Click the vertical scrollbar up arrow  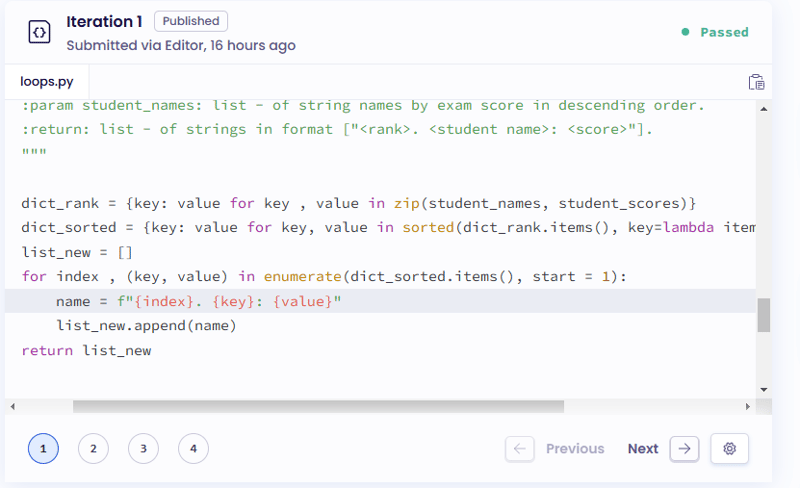[764, 109]
